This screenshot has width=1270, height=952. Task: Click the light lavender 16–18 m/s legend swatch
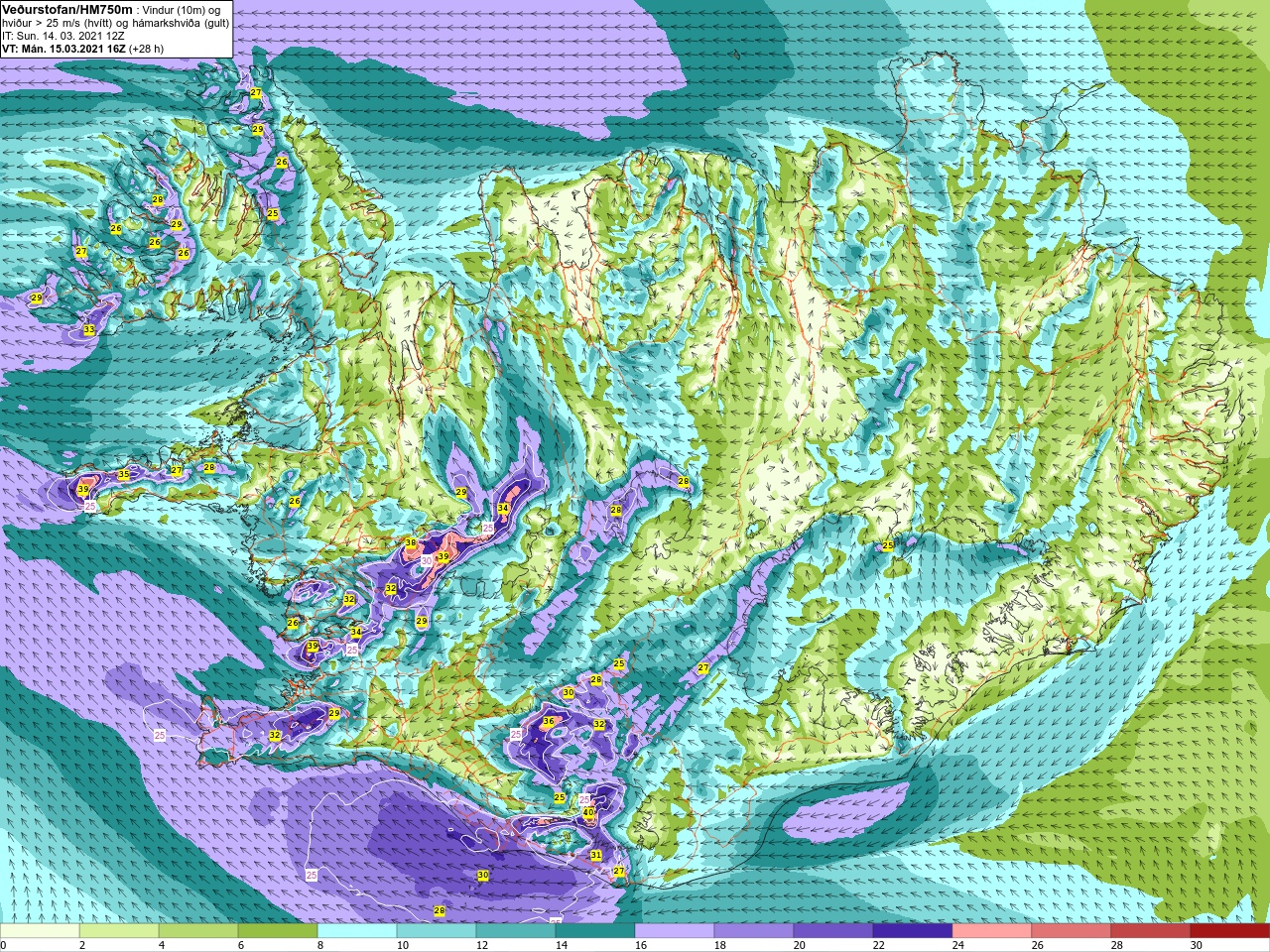point(675,931)
